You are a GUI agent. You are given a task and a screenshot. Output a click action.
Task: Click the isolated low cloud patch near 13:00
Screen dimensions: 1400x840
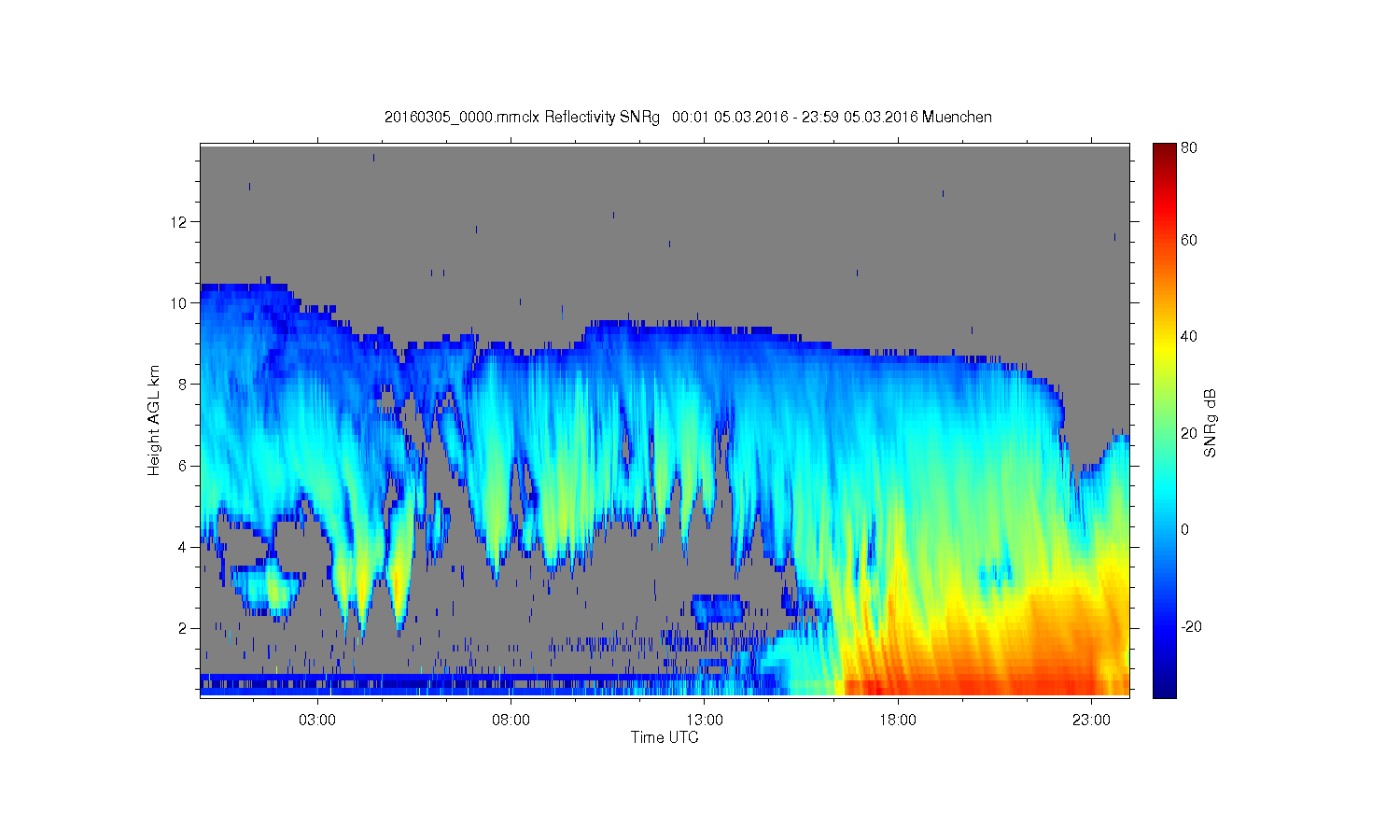719,609
